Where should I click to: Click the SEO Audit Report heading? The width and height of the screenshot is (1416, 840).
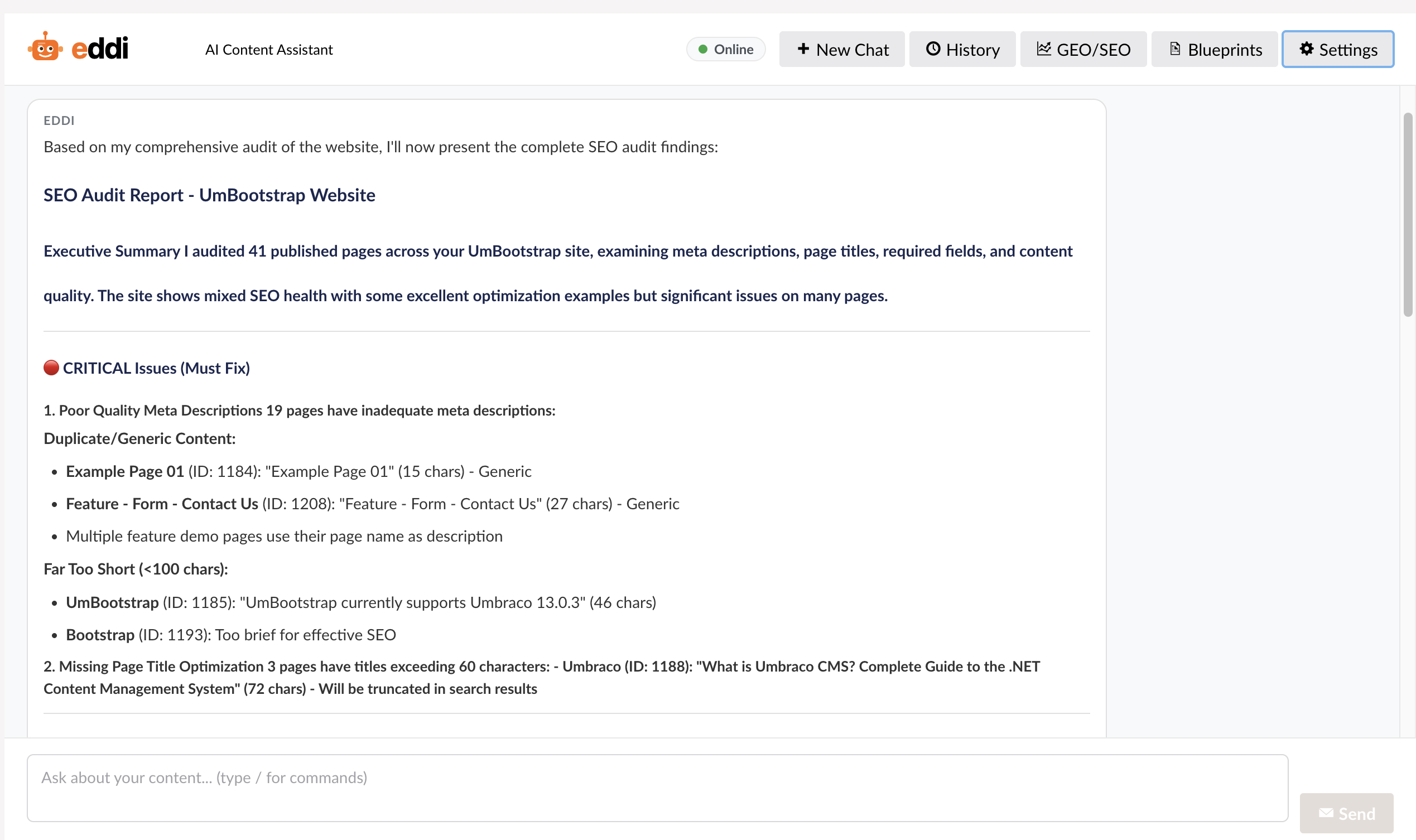[209, 195]
